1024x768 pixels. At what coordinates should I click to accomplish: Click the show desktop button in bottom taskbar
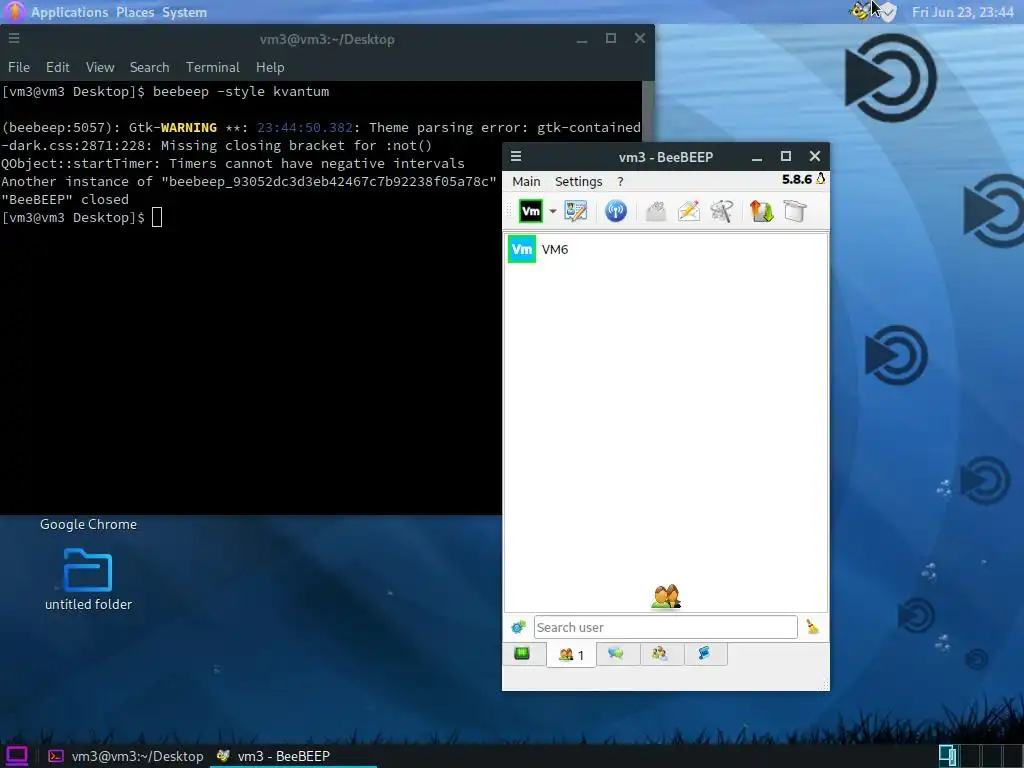click(x=16, y=756)
